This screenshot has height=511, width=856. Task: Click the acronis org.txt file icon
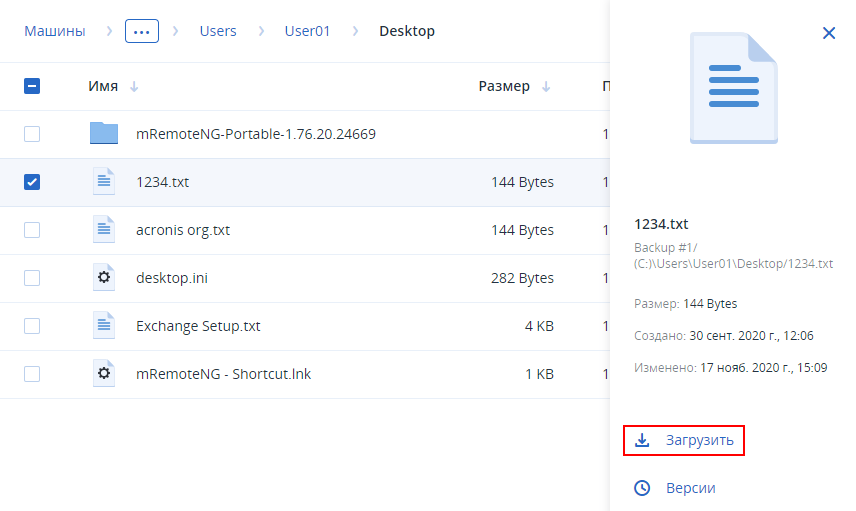[104, 230]
